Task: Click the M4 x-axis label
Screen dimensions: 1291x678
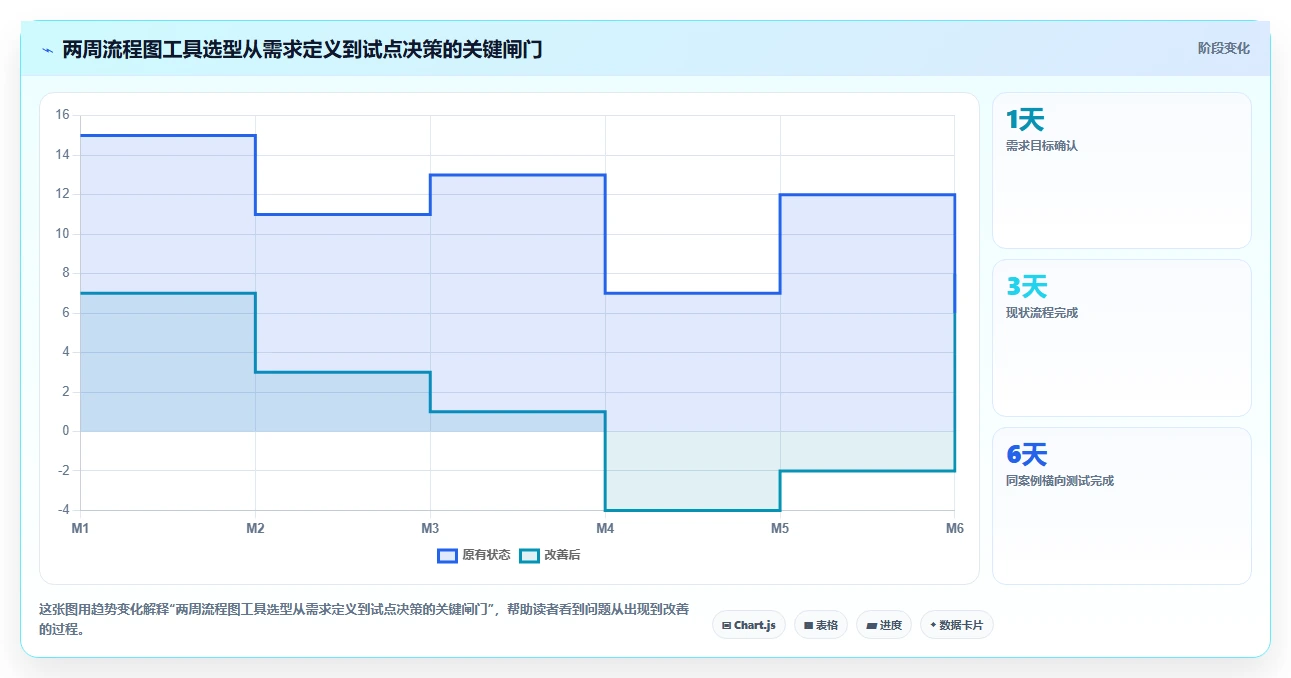Action: 605,528
